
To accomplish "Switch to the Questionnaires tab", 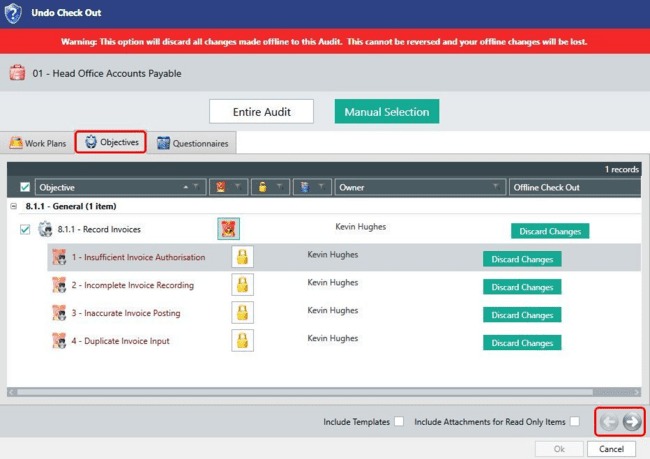I will (x=193, y=143).
